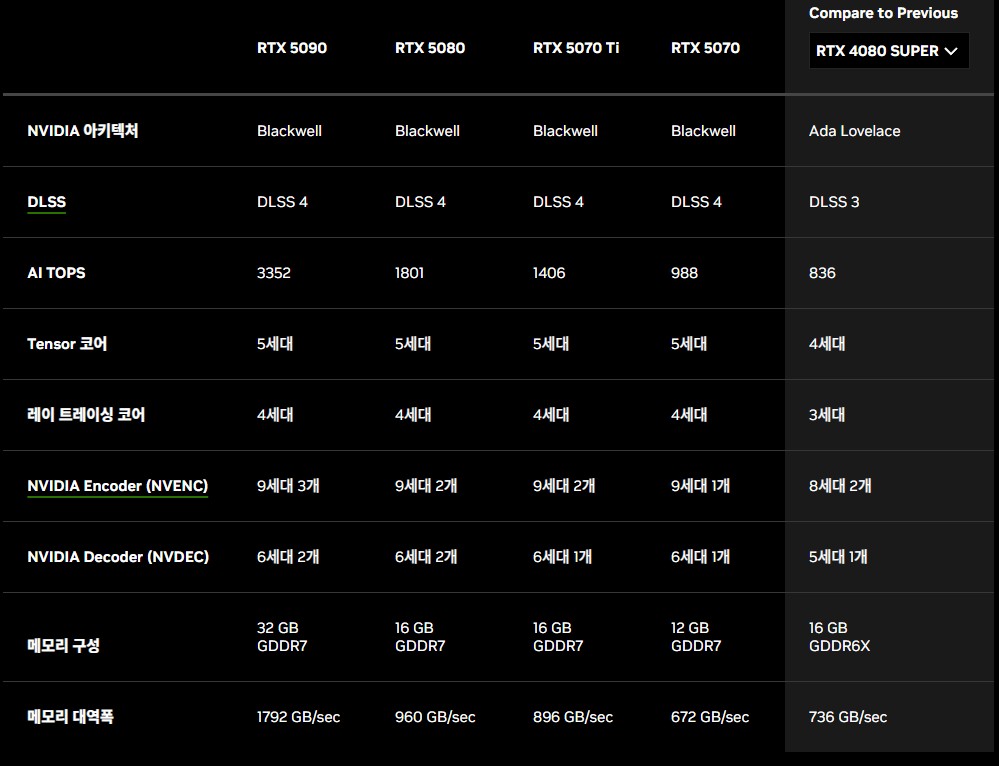Click the AI TOPS value 836

pyautogui.click(x=822, y=273)
